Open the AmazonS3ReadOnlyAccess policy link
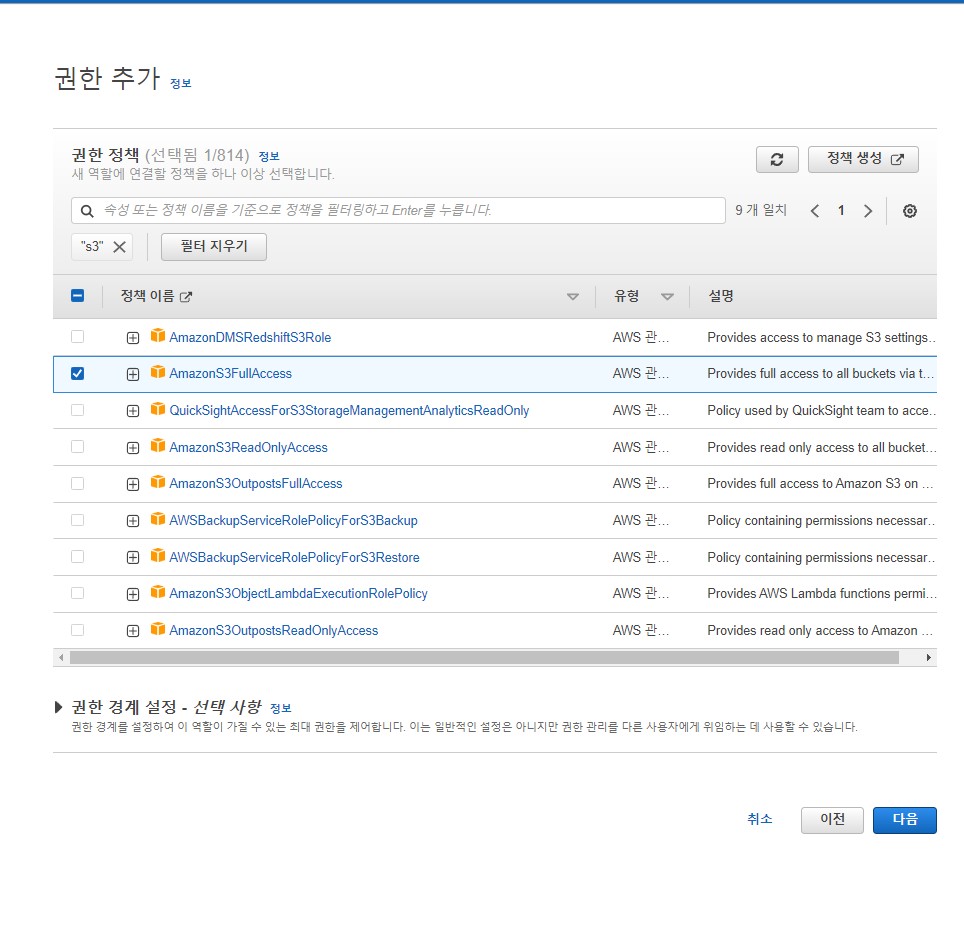Image resolution: width=964 pixels, height=946 pixels. point(248,447)
